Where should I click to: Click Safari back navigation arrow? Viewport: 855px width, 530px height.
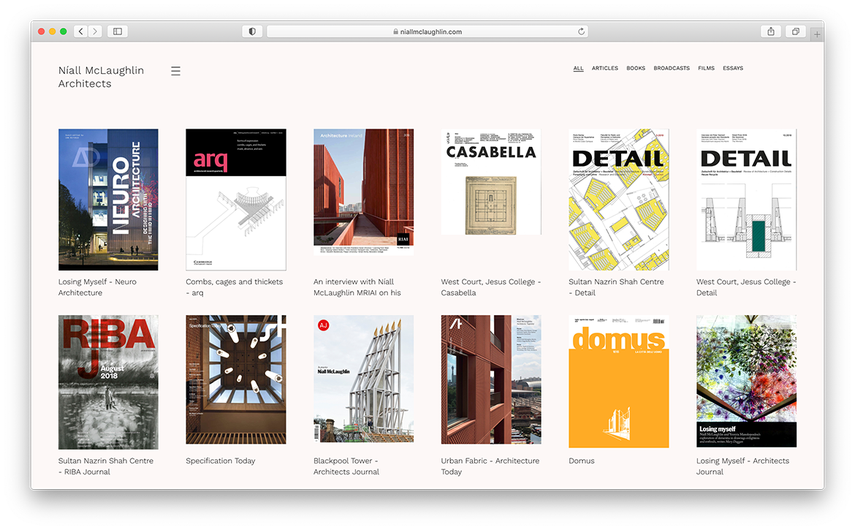click(x=81, y=32)
